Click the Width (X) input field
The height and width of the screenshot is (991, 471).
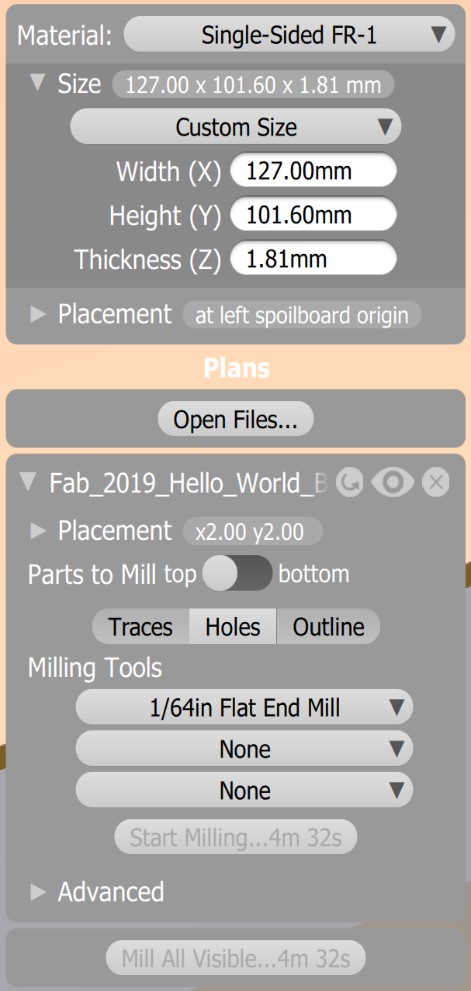[x=314, y=171]
